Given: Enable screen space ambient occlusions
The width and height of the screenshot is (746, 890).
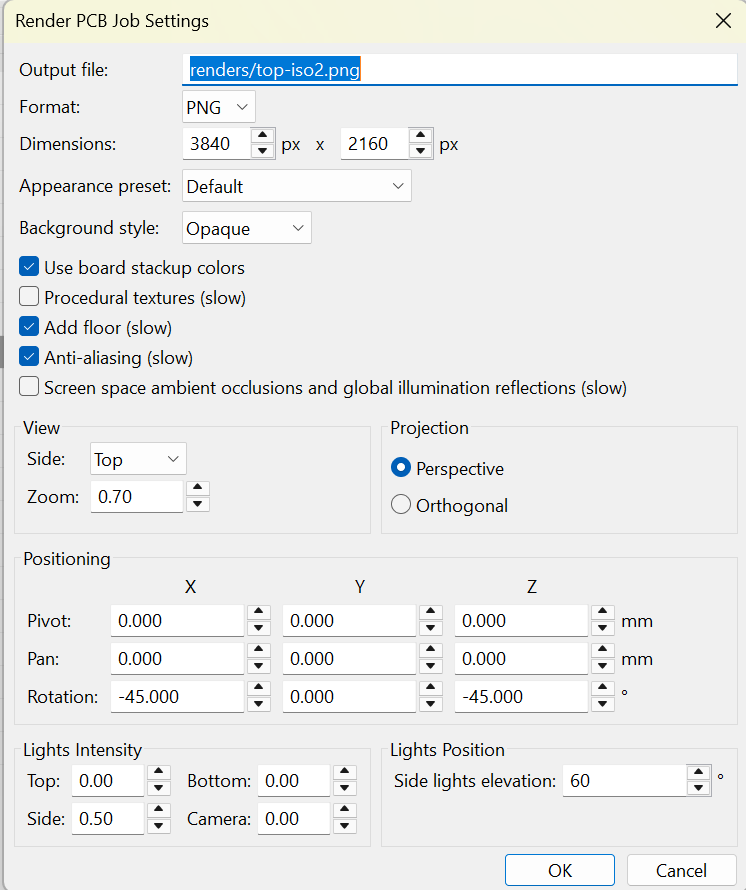Looking at the screenshot, I should [x=29, y=387].
